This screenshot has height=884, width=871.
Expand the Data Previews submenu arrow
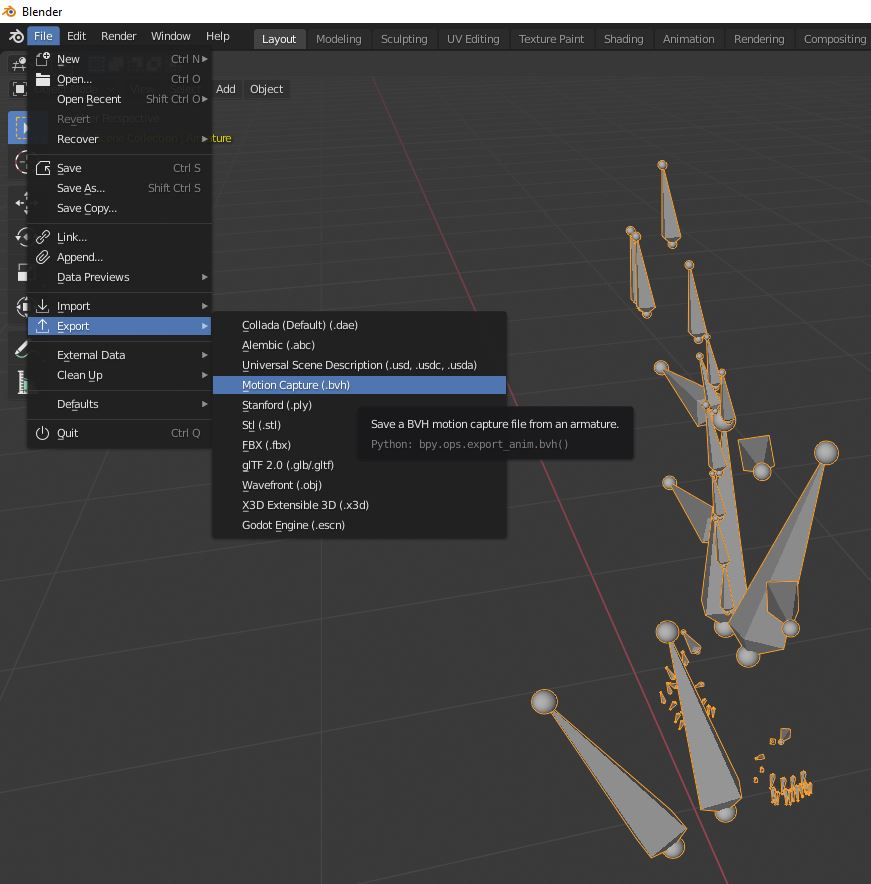205,277
